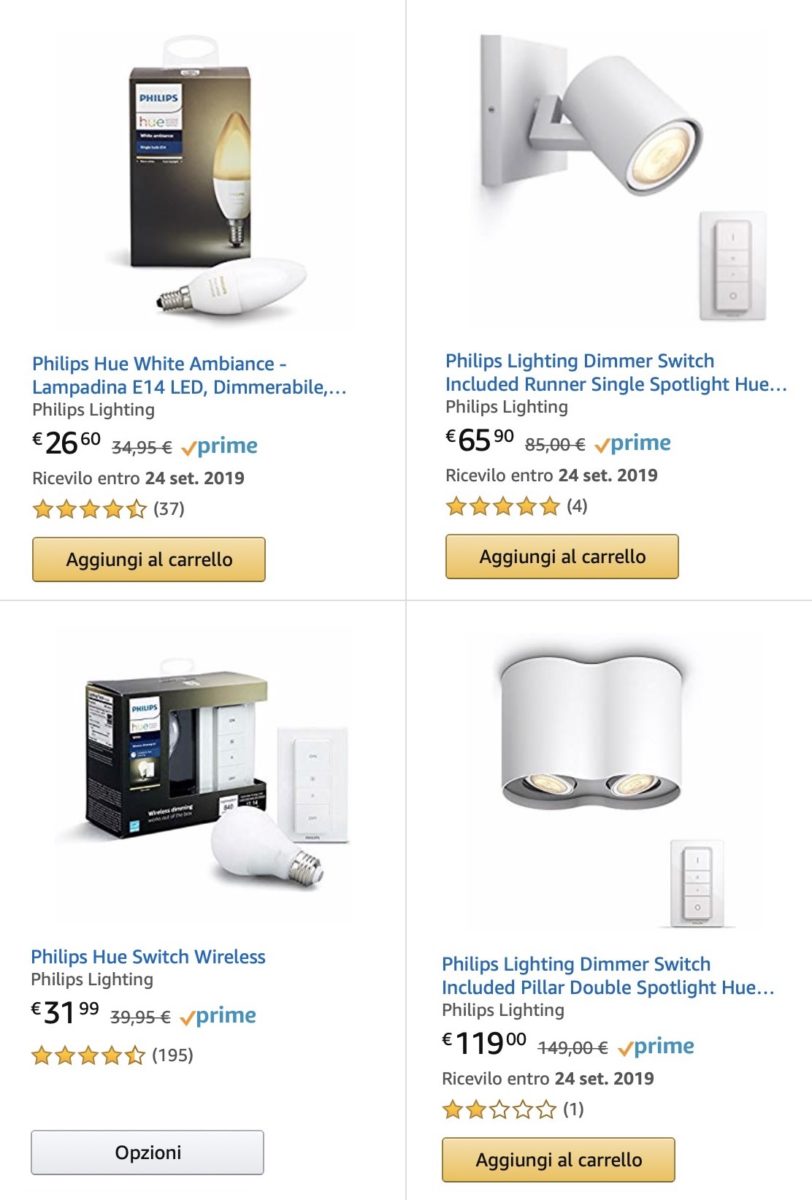Click Aggiungi al carrello for the Hue E14 bulb
The height and width of the screenshot is (1200, 812).
click(150, 557)
